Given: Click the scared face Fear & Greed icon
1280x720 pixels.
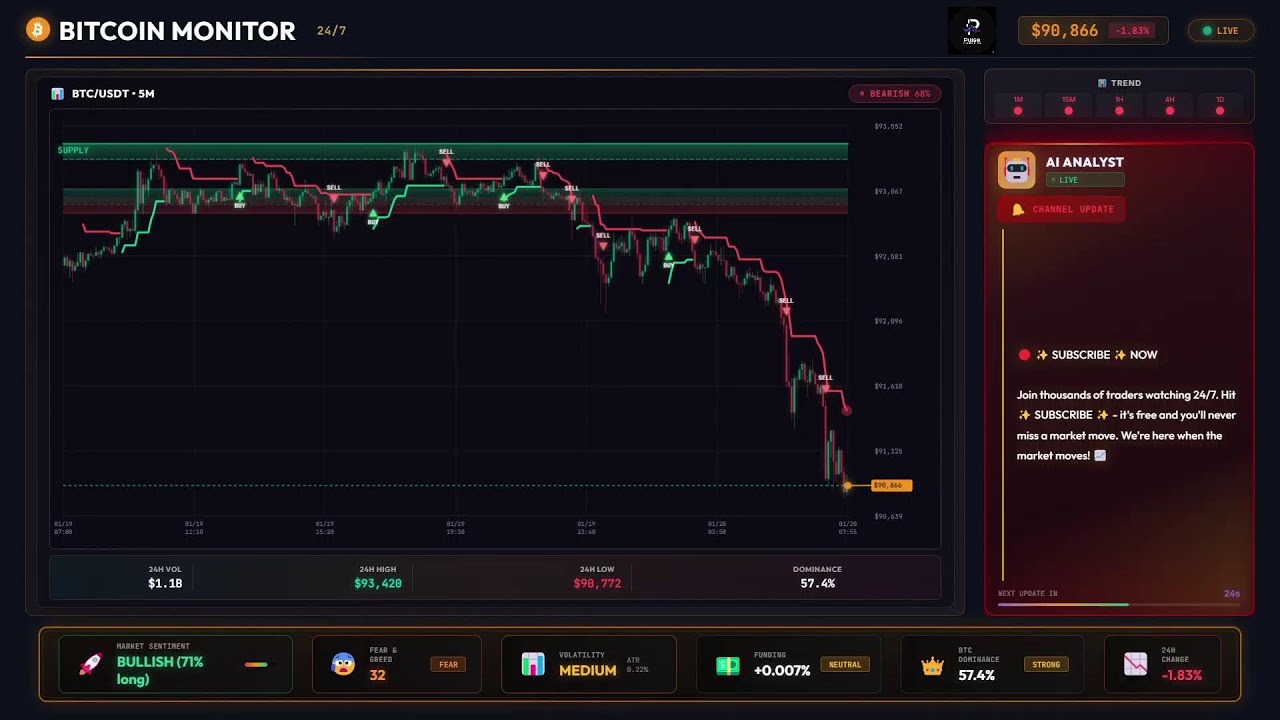Looking at the screenshot, I should pos(343,664).
